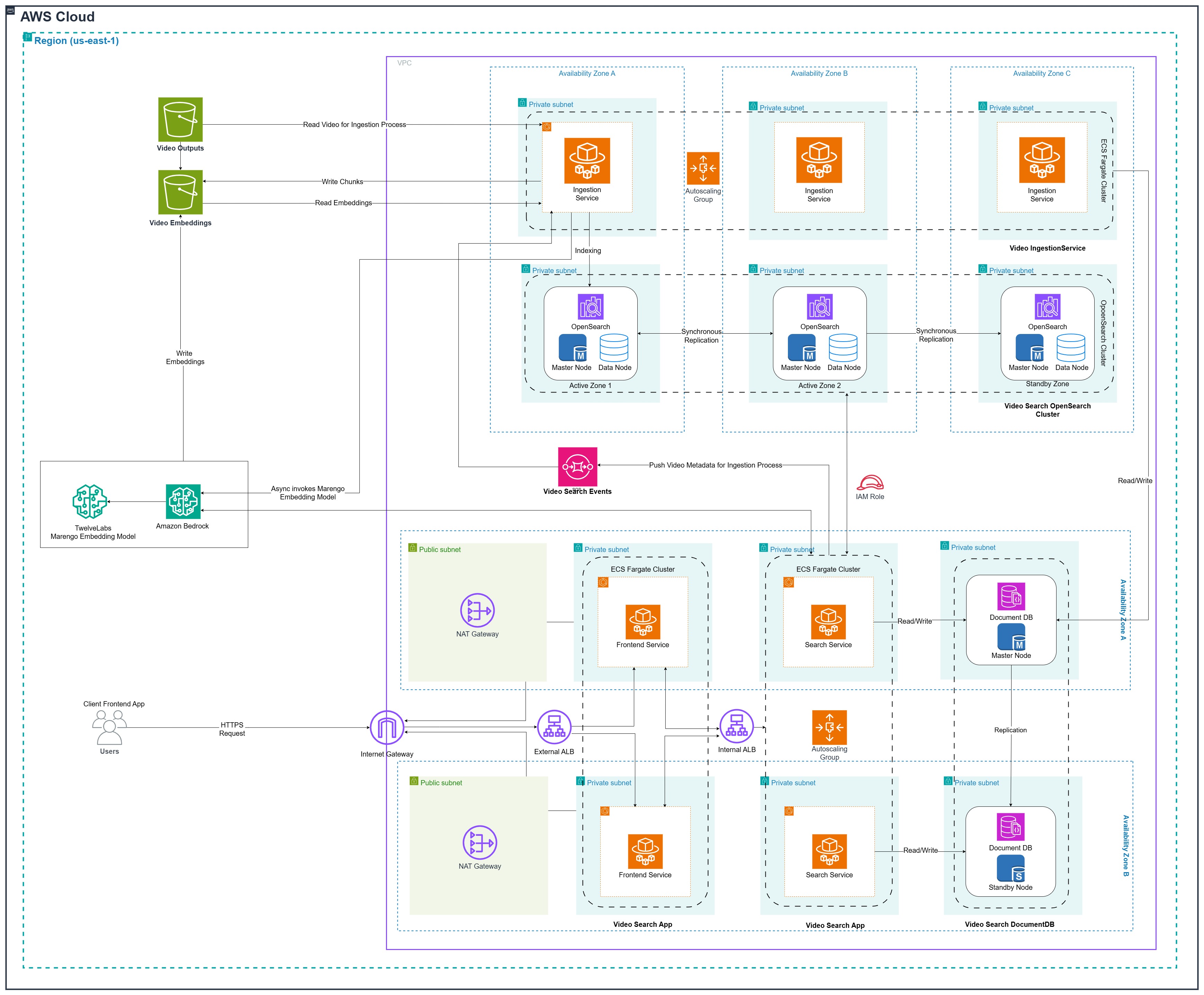Image resolution: width=1204 pixels, height=995 pixels.
Task: Select the 'Video Search OpenSearch Cluster' caption
Action: 1048,410
